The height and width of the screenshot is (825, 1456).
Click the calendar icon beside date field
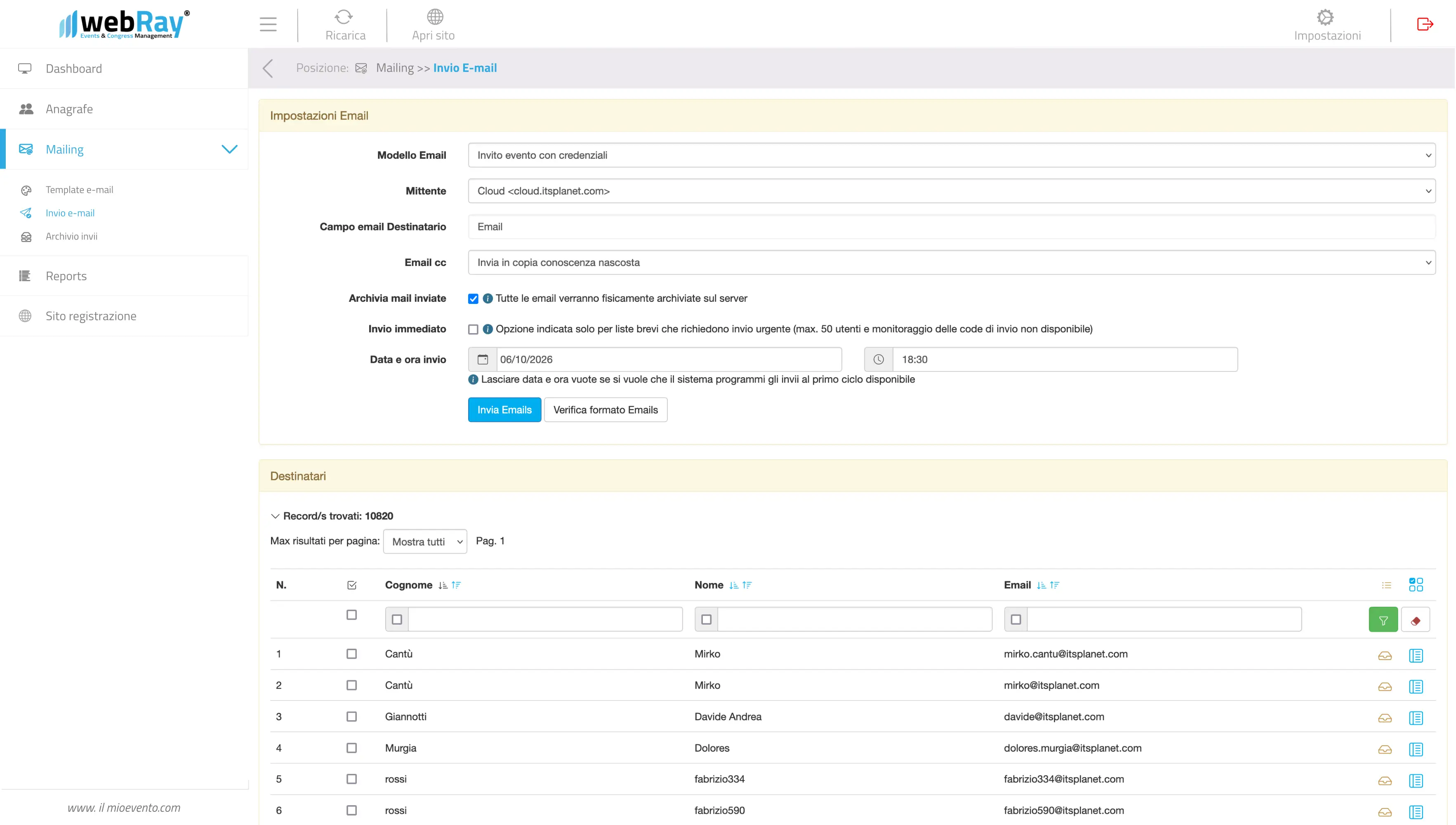[x=482, y=359]
